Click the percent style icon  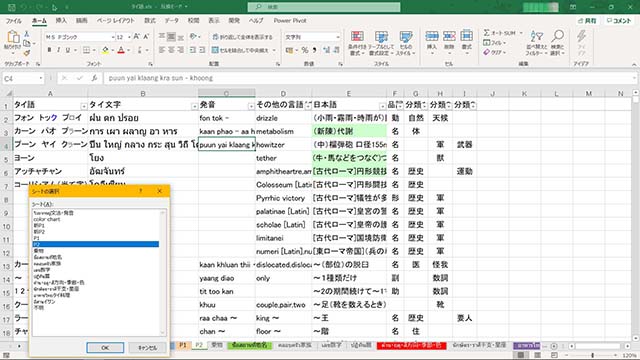pos(305,50)
